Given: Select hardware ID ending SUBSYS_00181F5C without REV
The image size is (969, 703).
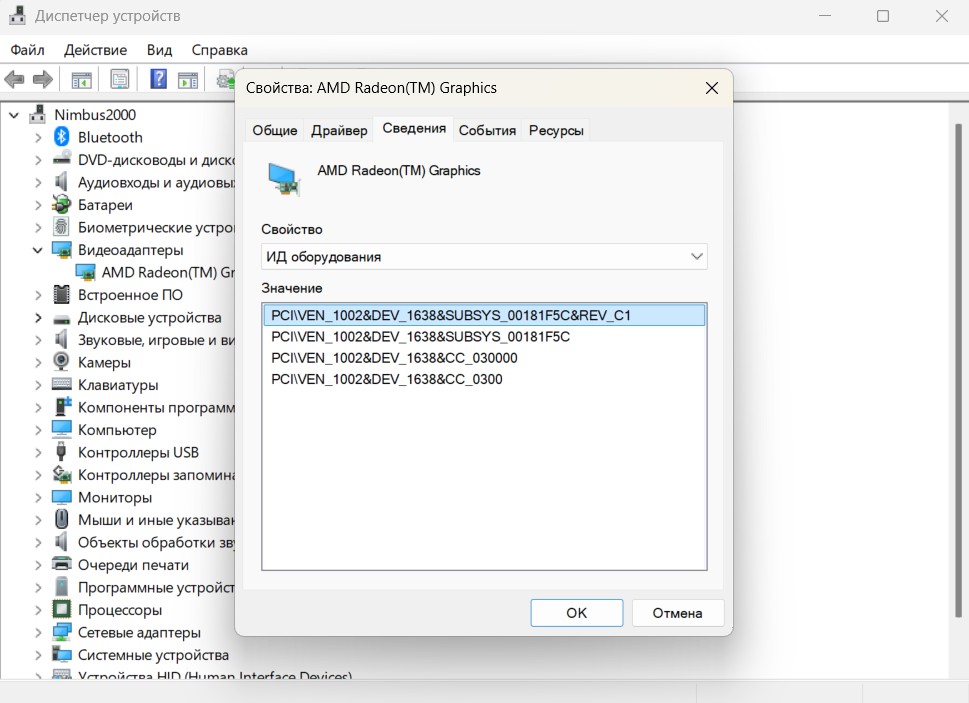Looking at the screenshot, I should point(420,337).
